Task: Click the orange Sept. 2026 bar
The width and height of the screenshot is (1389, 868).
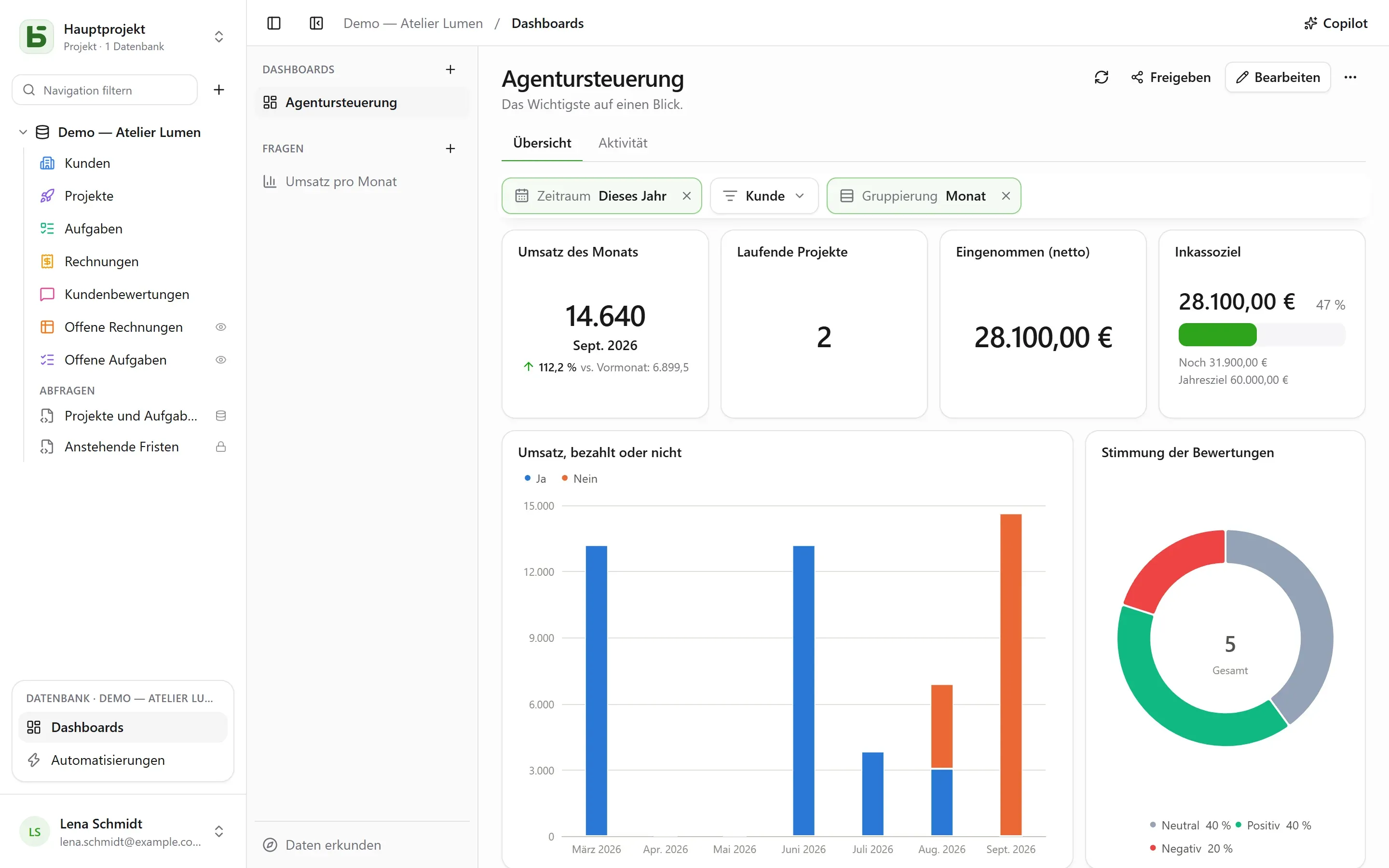Action: 1011,675
